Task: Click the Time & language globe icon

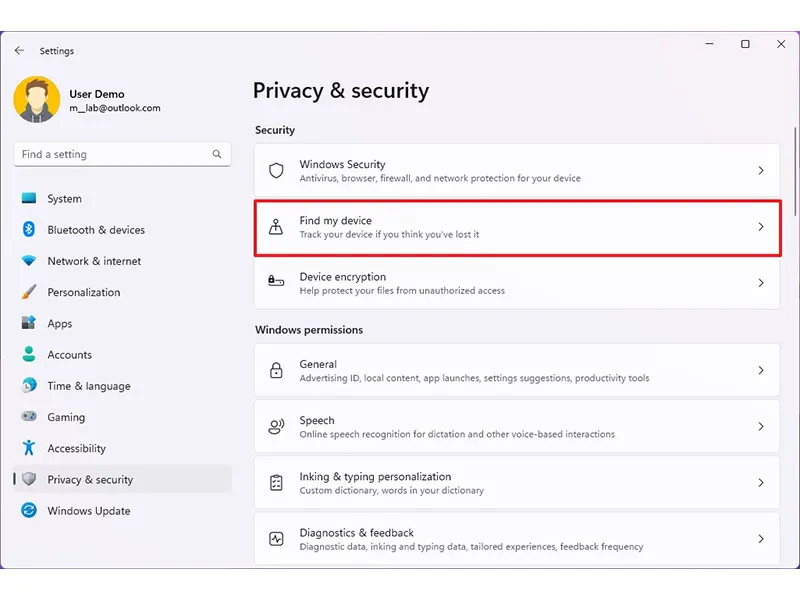Action: click(29, 385)
